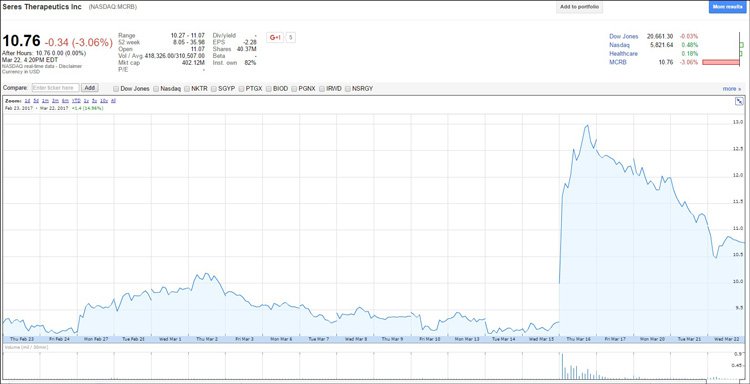The image size is (750, 384).
Task: Tick the Nasdaq compare checkbox
Action: click(x=156, y=88)
